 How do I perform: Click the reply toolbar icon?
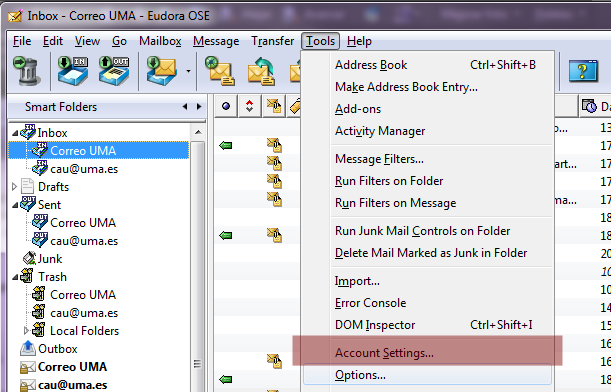click(261, 71)
